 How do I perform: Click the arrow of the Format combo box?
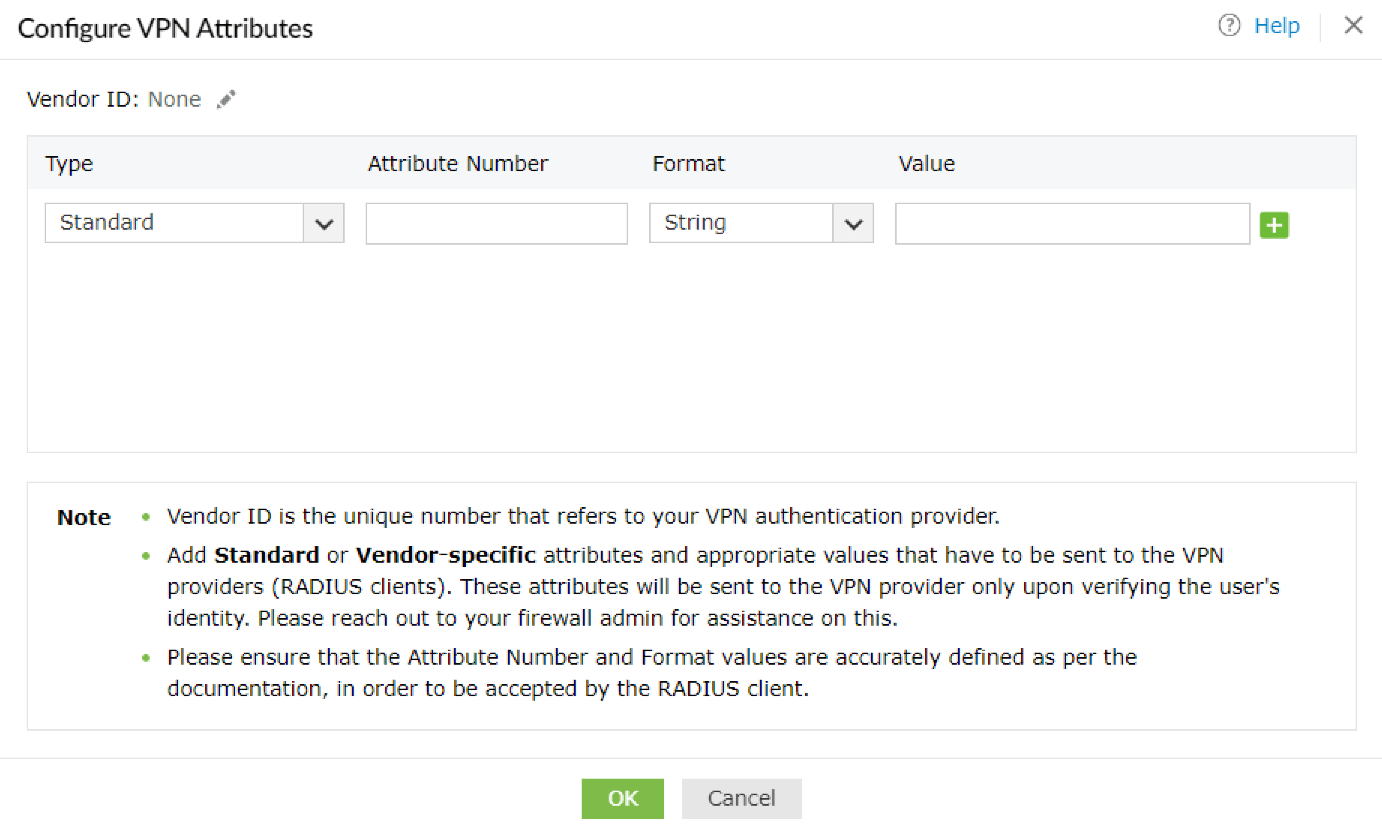coord(853,224)
